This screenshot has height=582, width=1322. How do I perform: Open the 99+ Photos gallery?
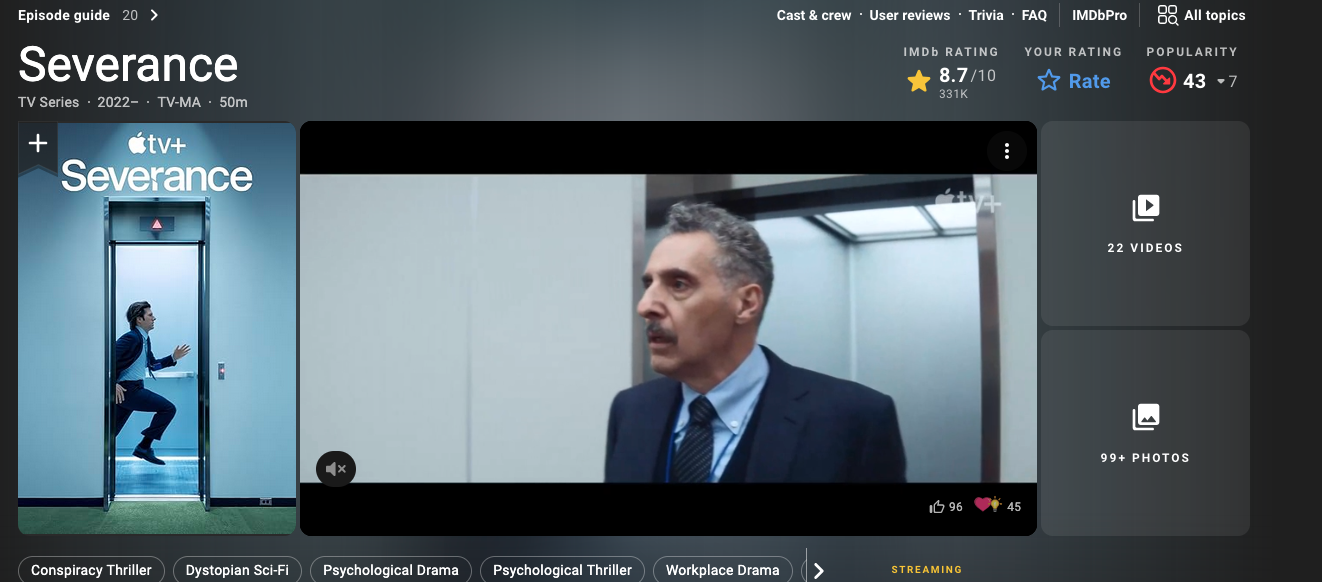[x=1145, y=433]
